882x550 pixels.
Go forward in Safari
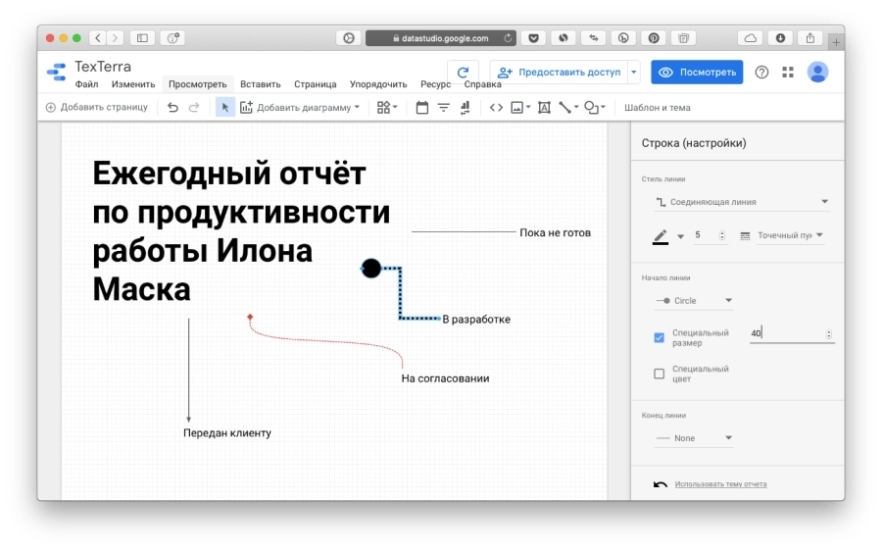[x=115, y=38]
